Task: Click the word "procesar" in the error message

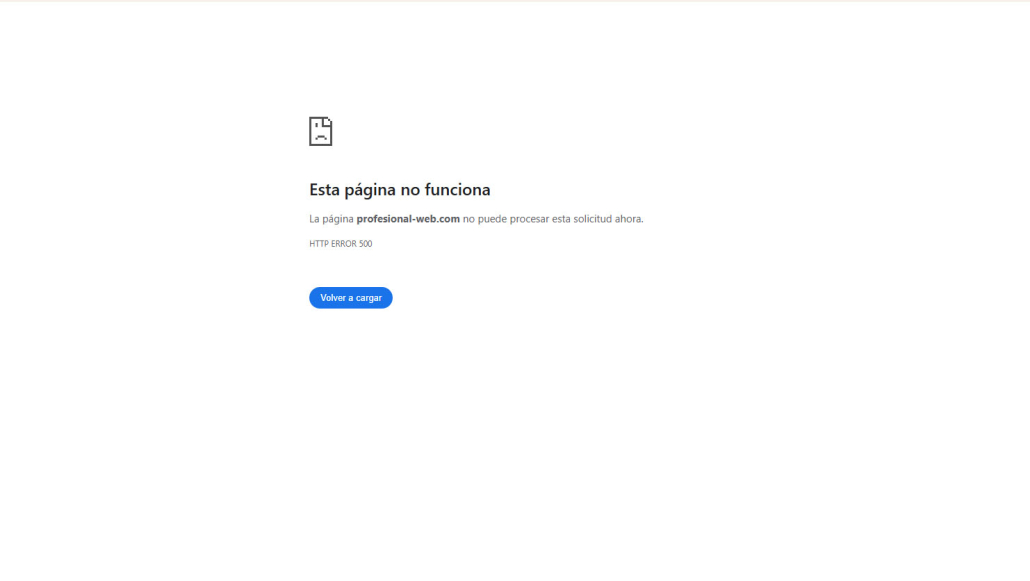Action: tap(529, 219)
